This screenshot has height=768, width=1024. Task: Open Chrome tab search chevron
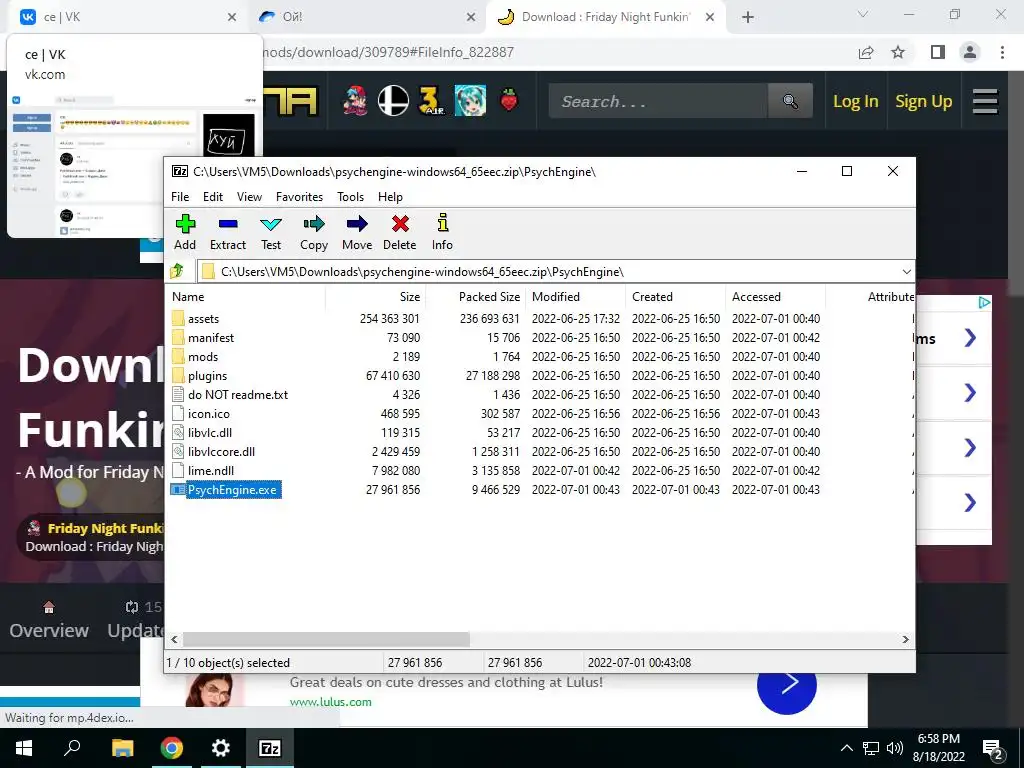863,14
